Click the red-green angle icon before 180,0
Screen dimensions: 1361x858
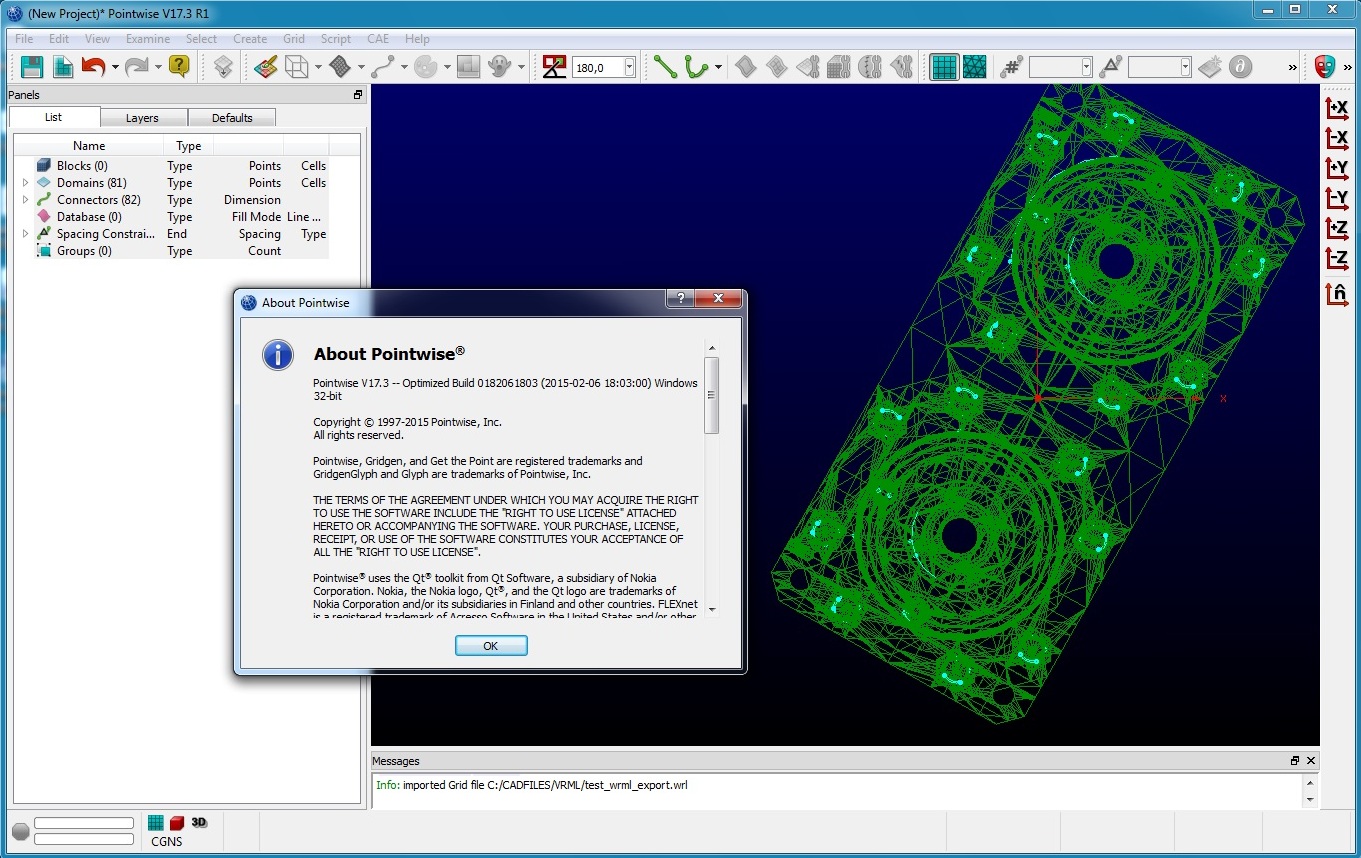pos(555,67)
